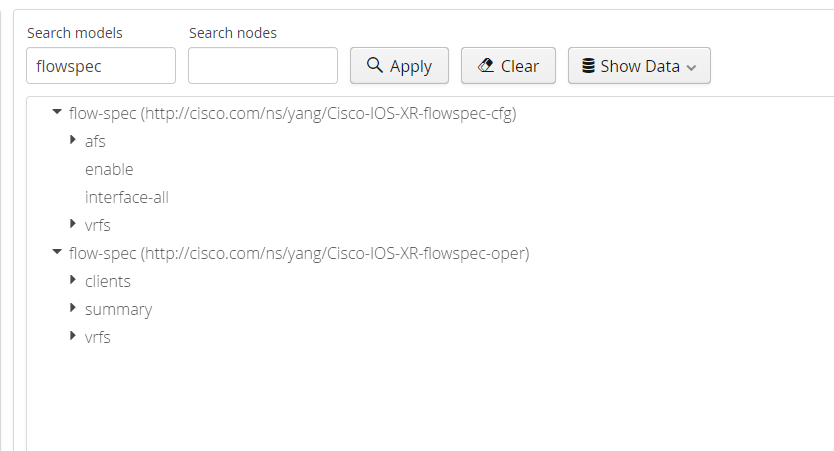Expand the clients node
Image resolution: width=834 pixels, height=451 pixels.
pos(73,280)
